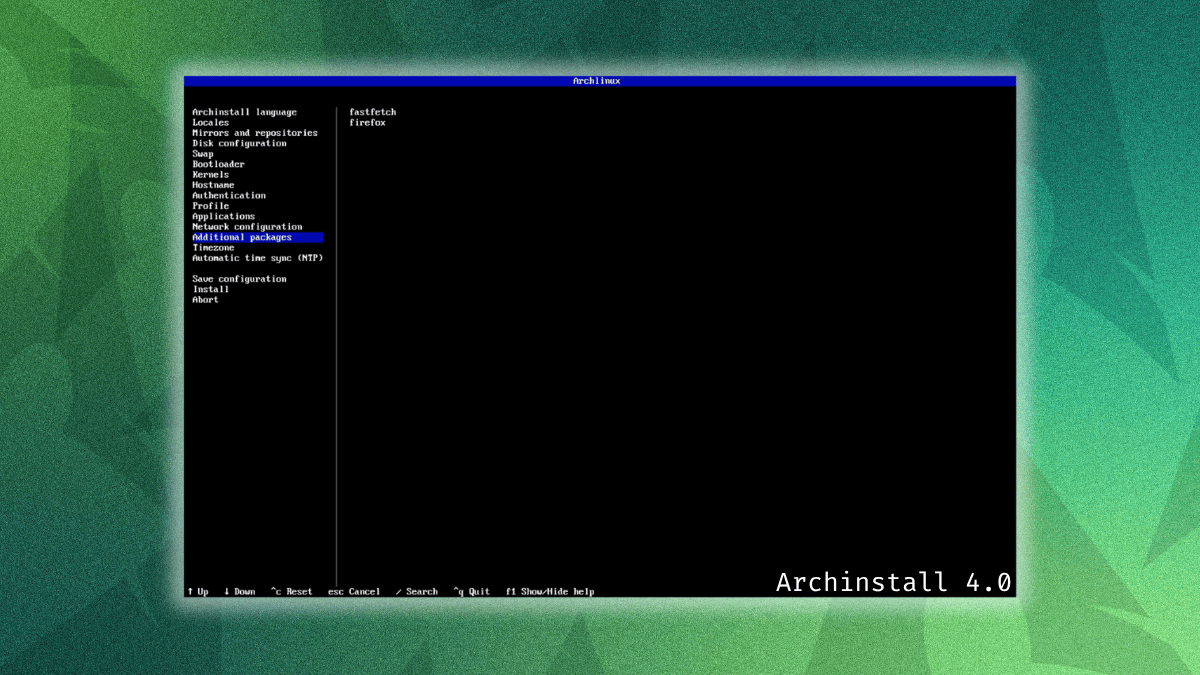
Task: Open the Profile configuration
Action: click(x=209, y=205)
